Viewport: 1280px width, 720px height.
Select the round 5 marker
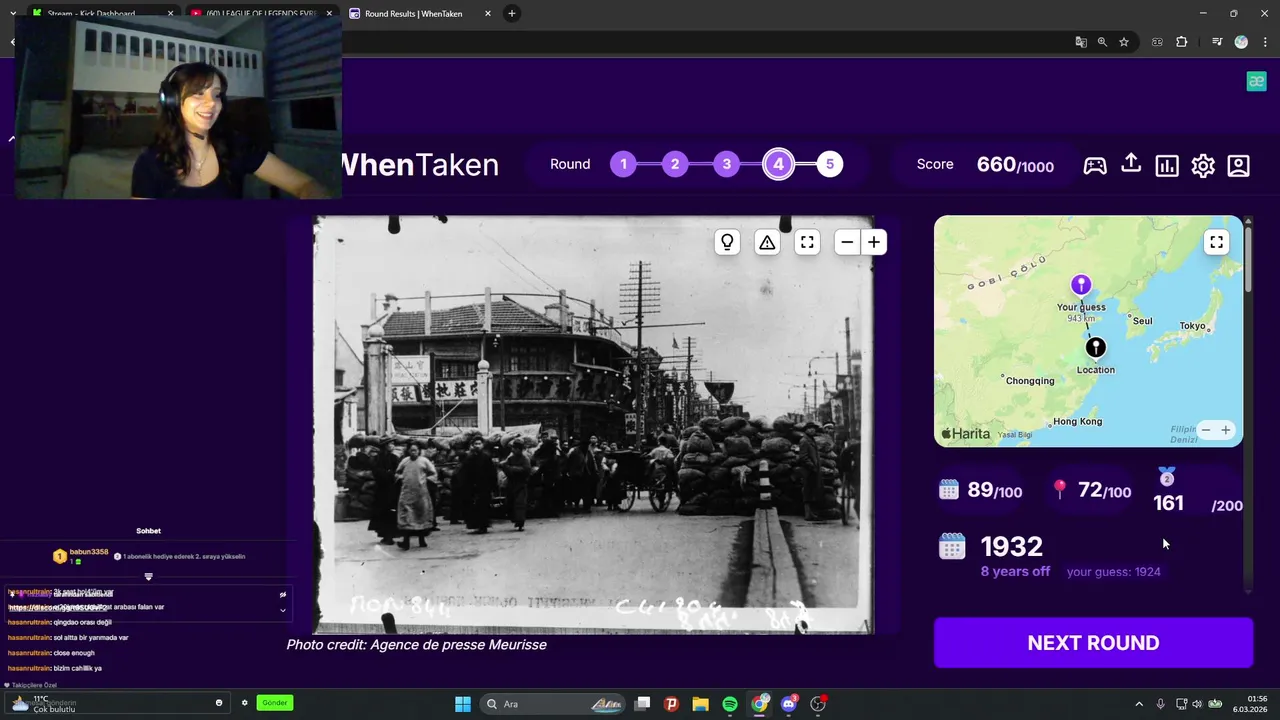pos(829,164)
